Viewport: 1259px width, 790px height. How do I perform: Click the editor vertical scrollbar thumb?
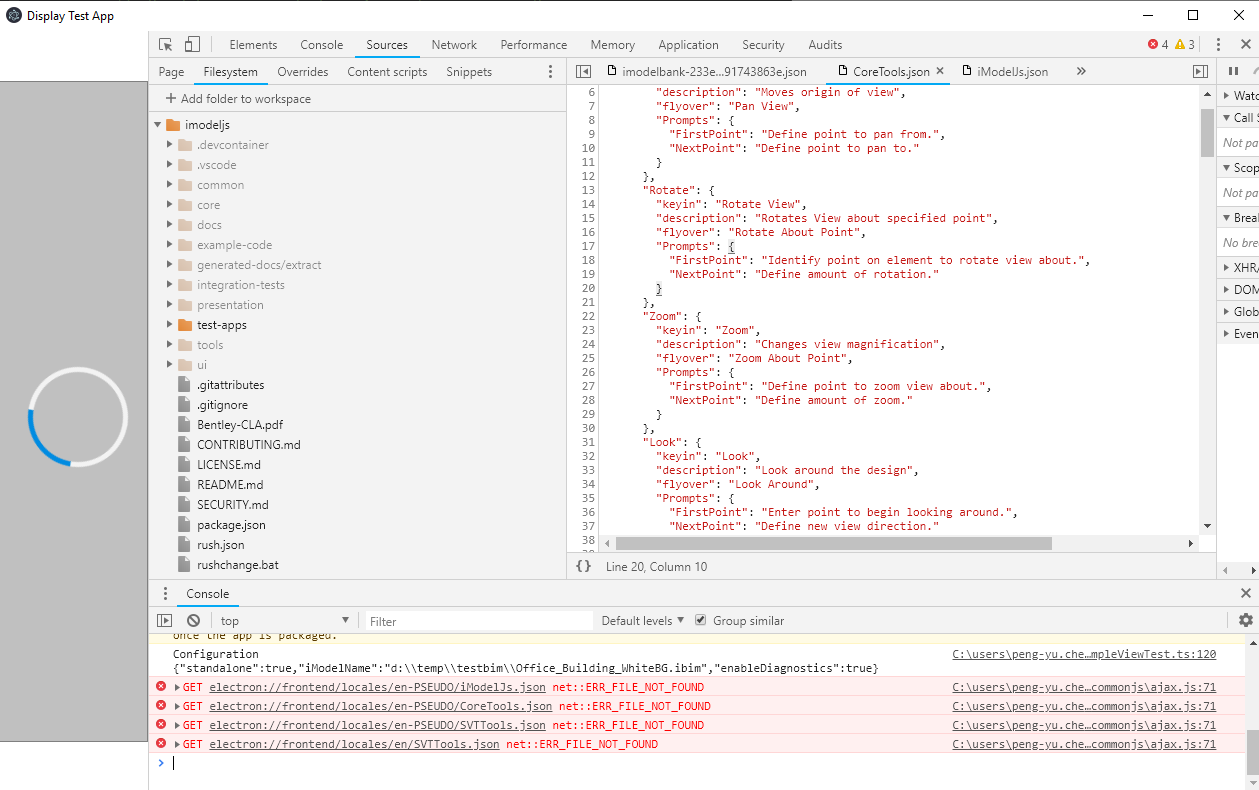[x=1207, y=132]
